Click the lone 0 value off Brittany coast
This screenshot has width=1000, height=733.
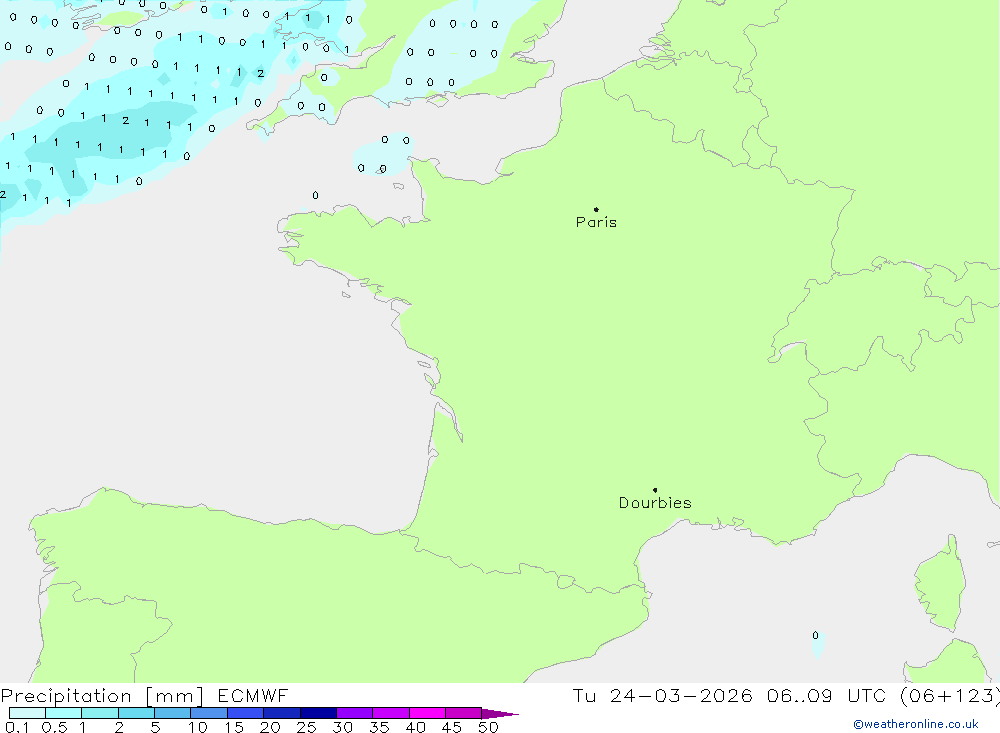(315, 195)
